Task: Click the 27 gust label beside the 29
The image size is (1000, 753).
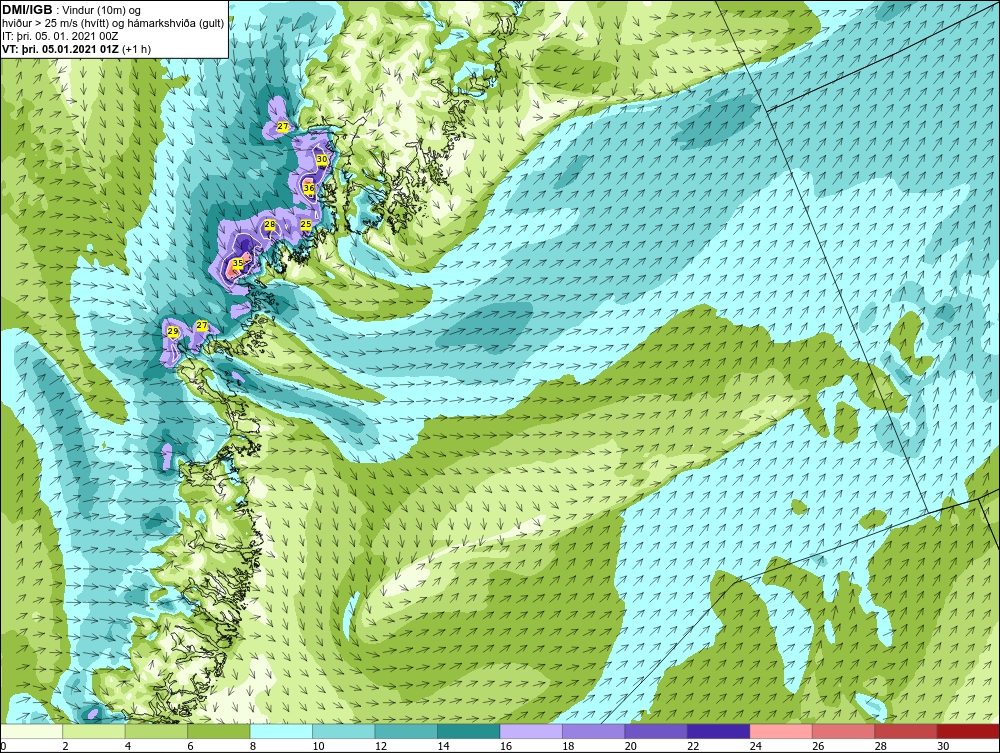Action: (x=202, y=326)
